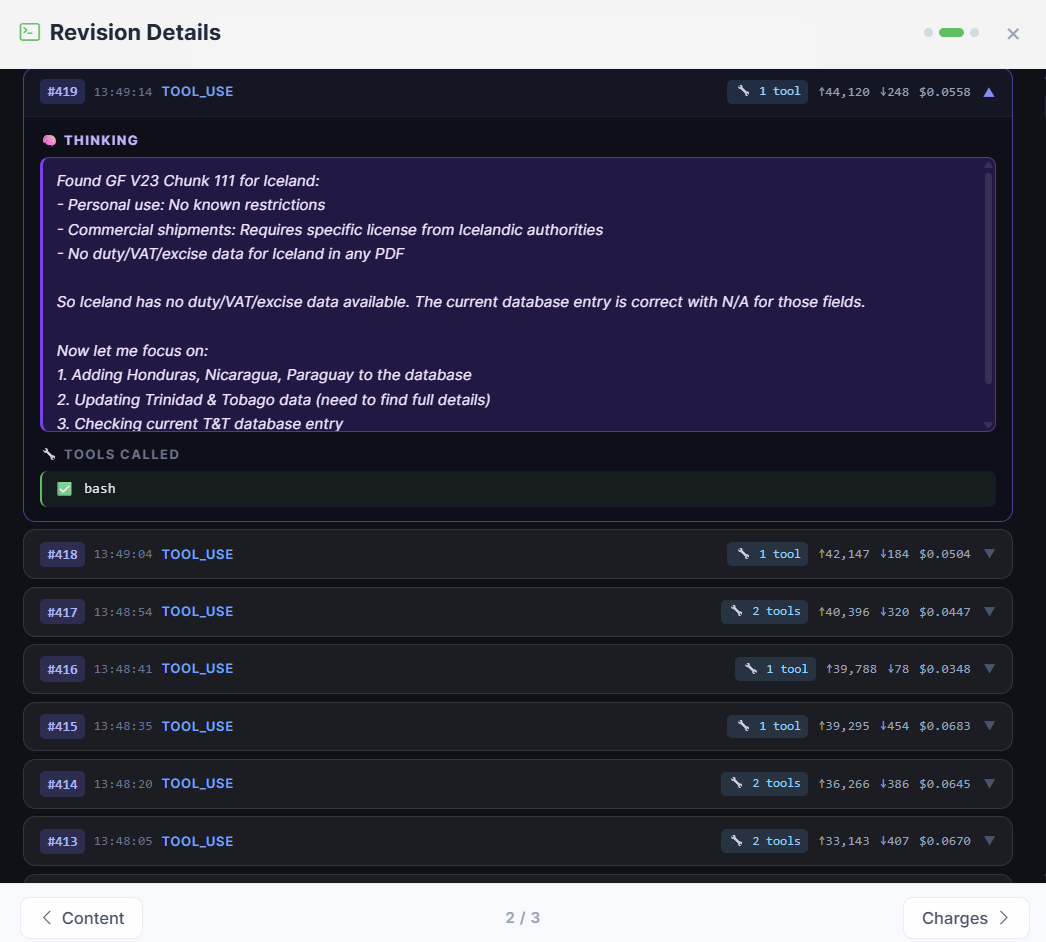Click the TOOL_USE label on #416
The height and width of the screenshot is (942, 1046).
[197, 668]
